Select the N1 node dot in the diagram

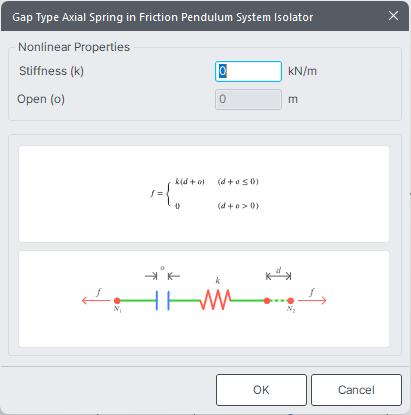pyautogui.click(x=117, y=301)
